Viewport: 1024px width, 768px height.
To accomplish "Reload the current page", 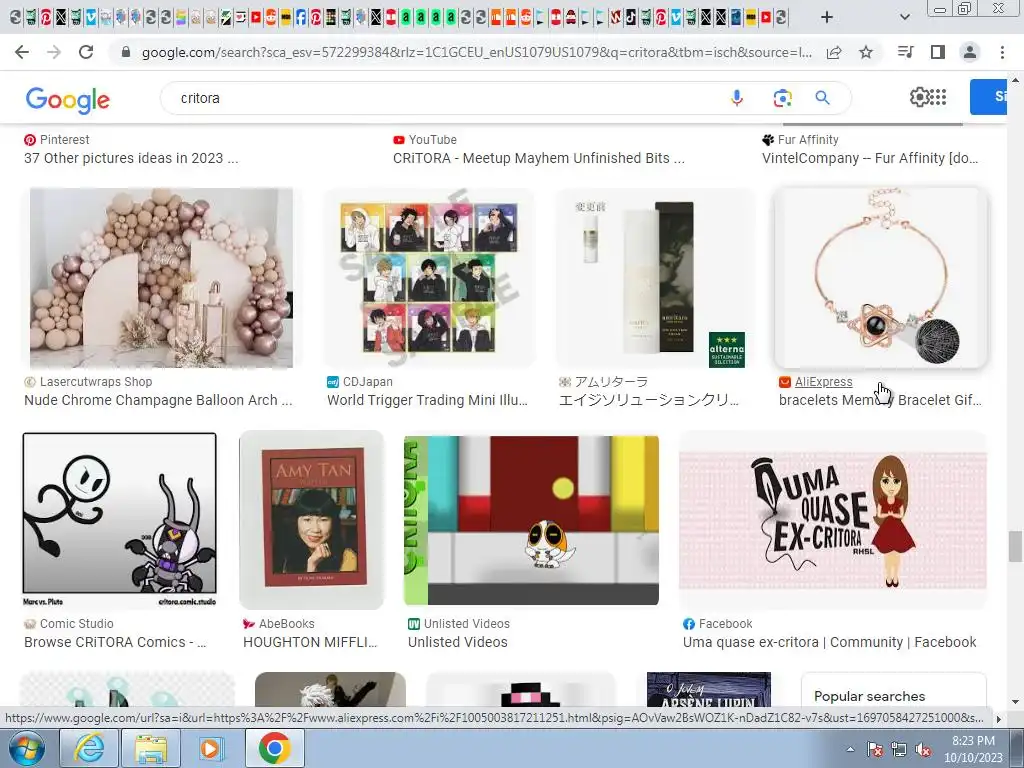I will (x=86, y=52).
